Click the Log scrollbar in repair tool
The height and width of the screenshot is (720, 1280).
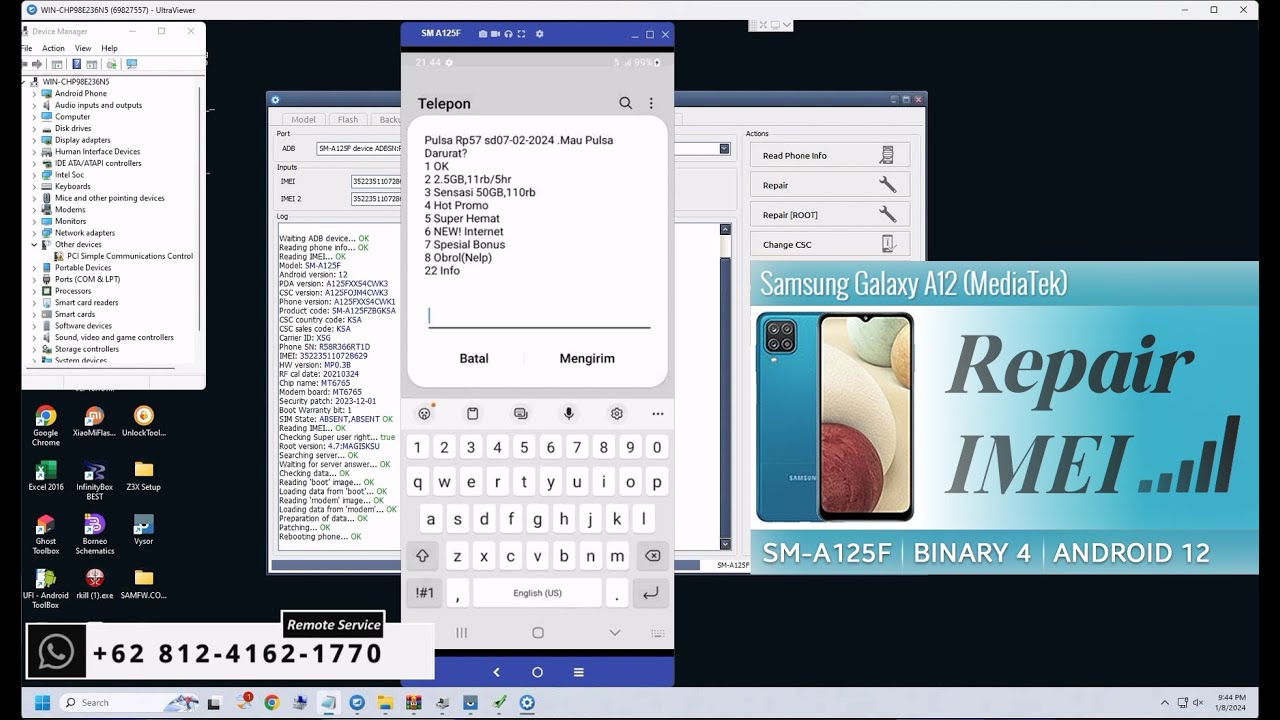(x=726, y=386)
